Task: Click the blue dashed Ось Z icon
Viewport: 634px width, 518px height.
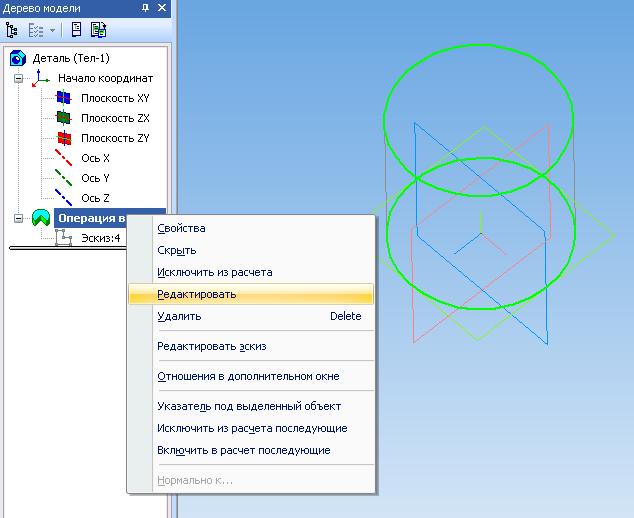Action: click(x=63, y=198)
